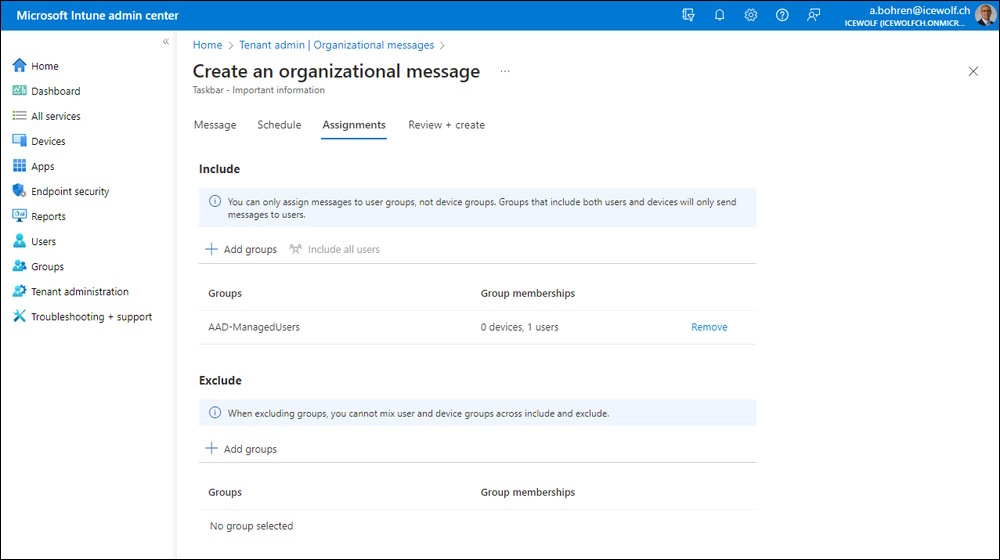Viewport: 1000px width, 560px height.
Task: Close the Create organizational message pane
Action: click(973, 71)
